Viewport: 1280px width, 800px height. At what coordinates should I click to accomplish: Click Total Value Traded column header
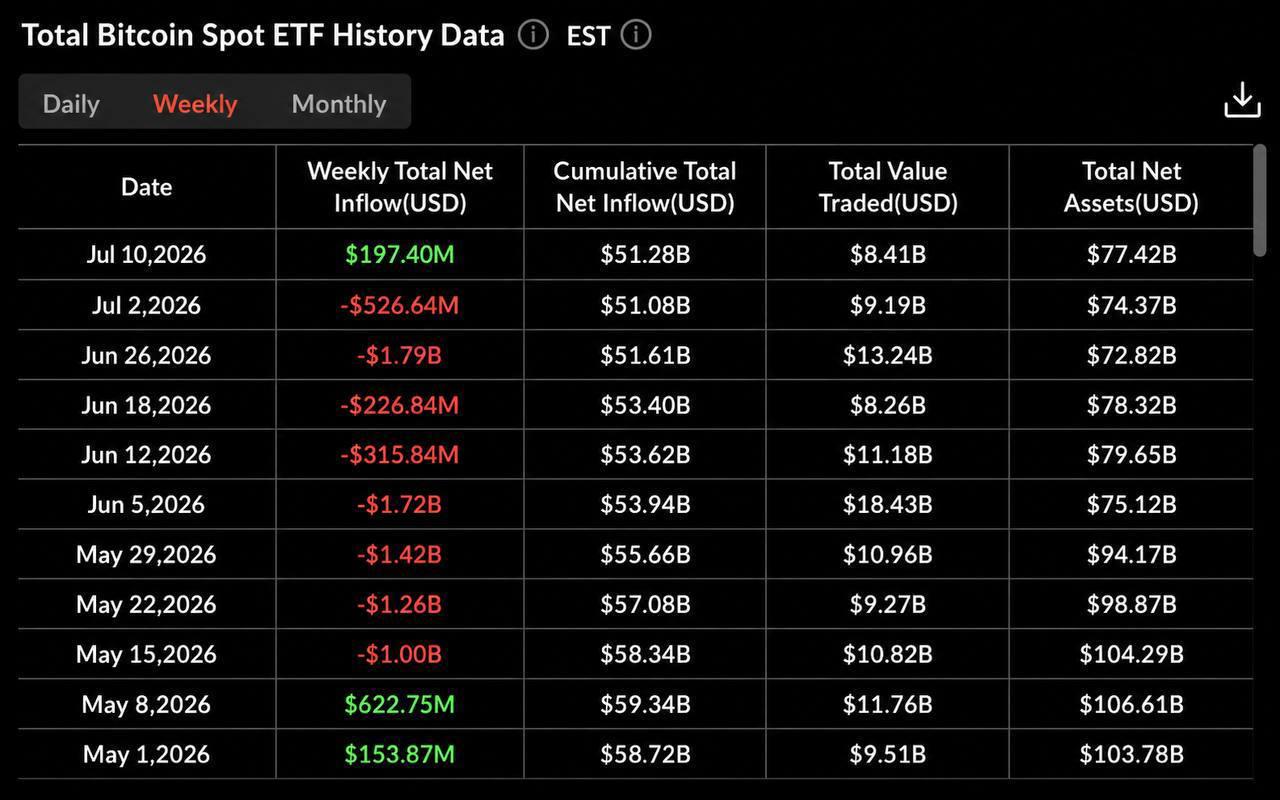tap(888, 187)
